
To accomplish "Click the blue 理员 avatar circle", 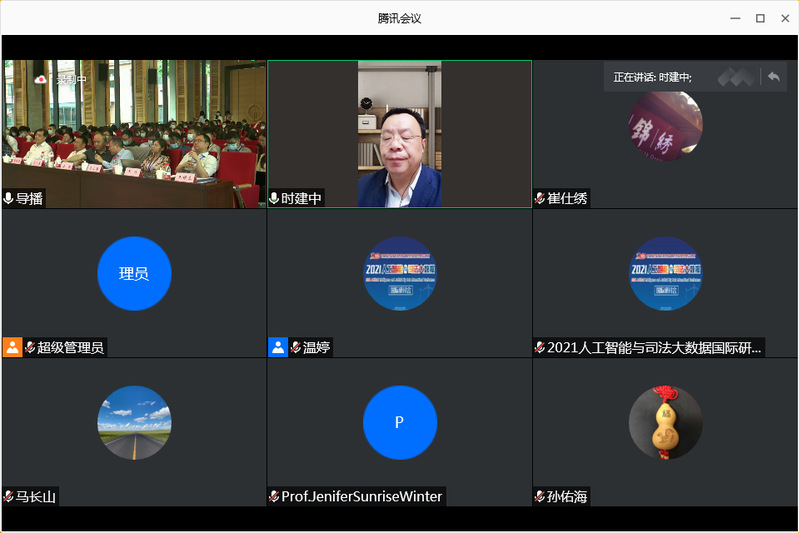I will [x=134, y=273].
